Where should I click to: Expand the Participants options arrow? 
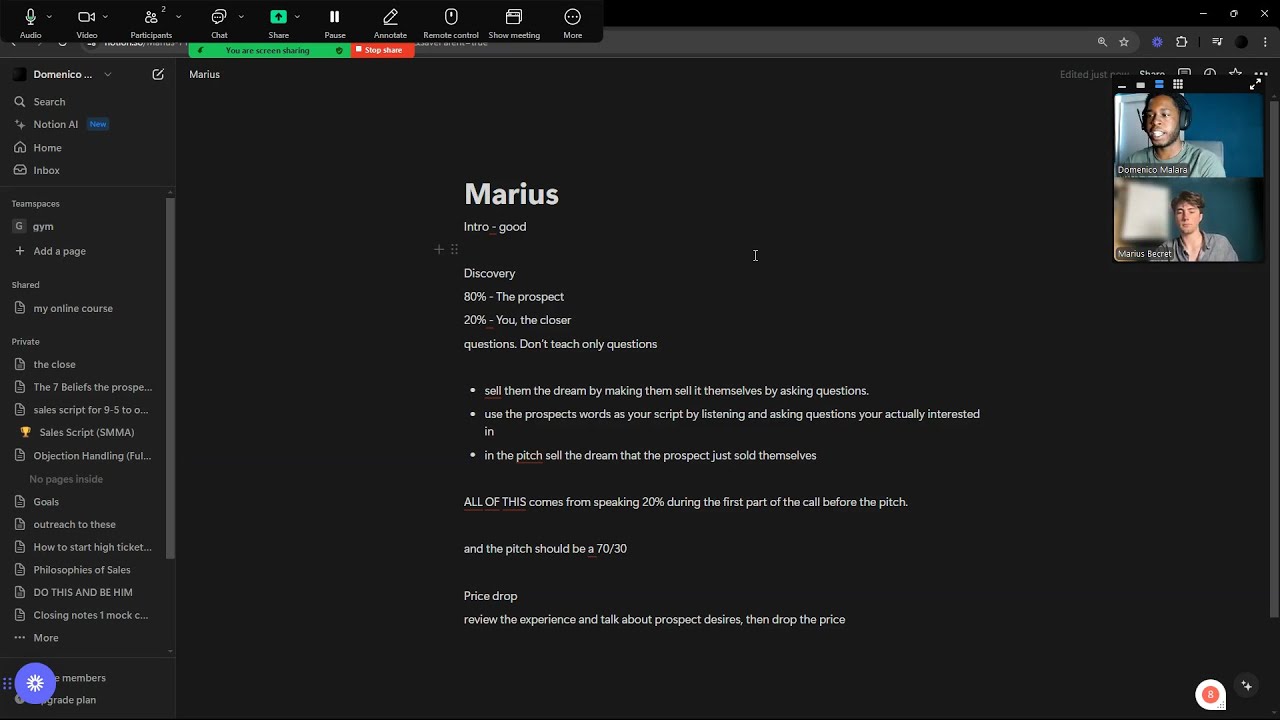[178, 17]
